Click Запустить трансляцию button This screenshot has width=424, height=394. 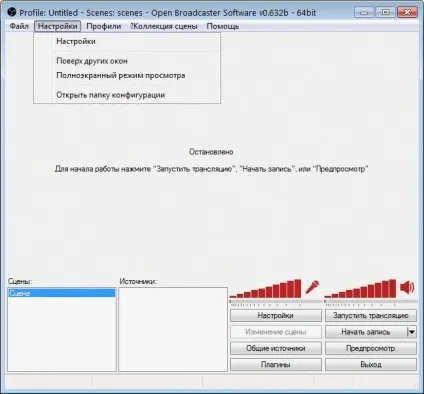[371, 315]
